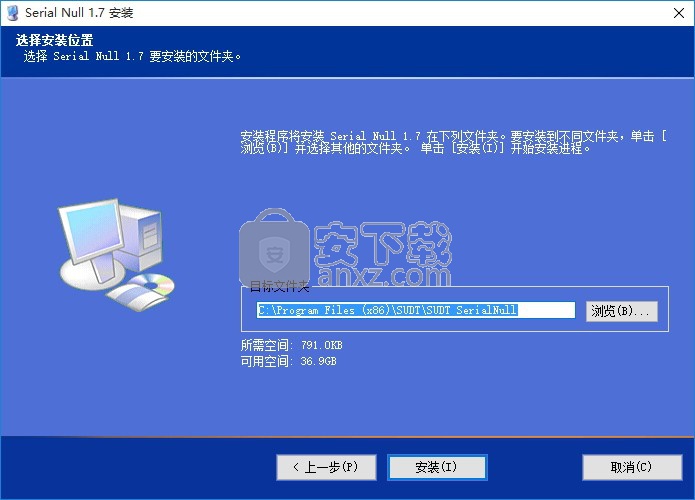Click the installer icon in title bar
The width and height of the screenshot is (695, 500).
click(x=12, y=13)
